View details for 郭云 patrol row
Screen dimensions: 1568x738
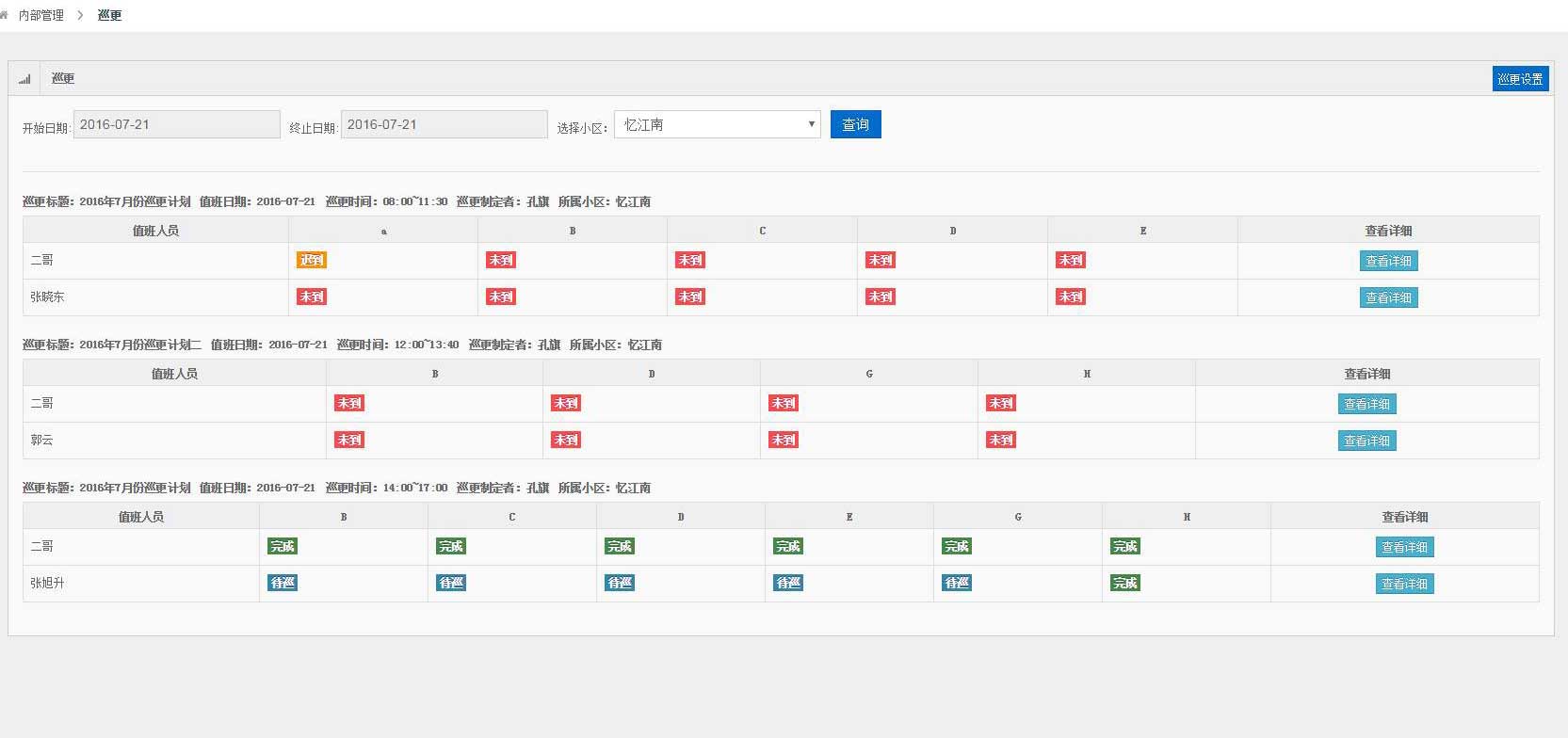[1367, 441]
